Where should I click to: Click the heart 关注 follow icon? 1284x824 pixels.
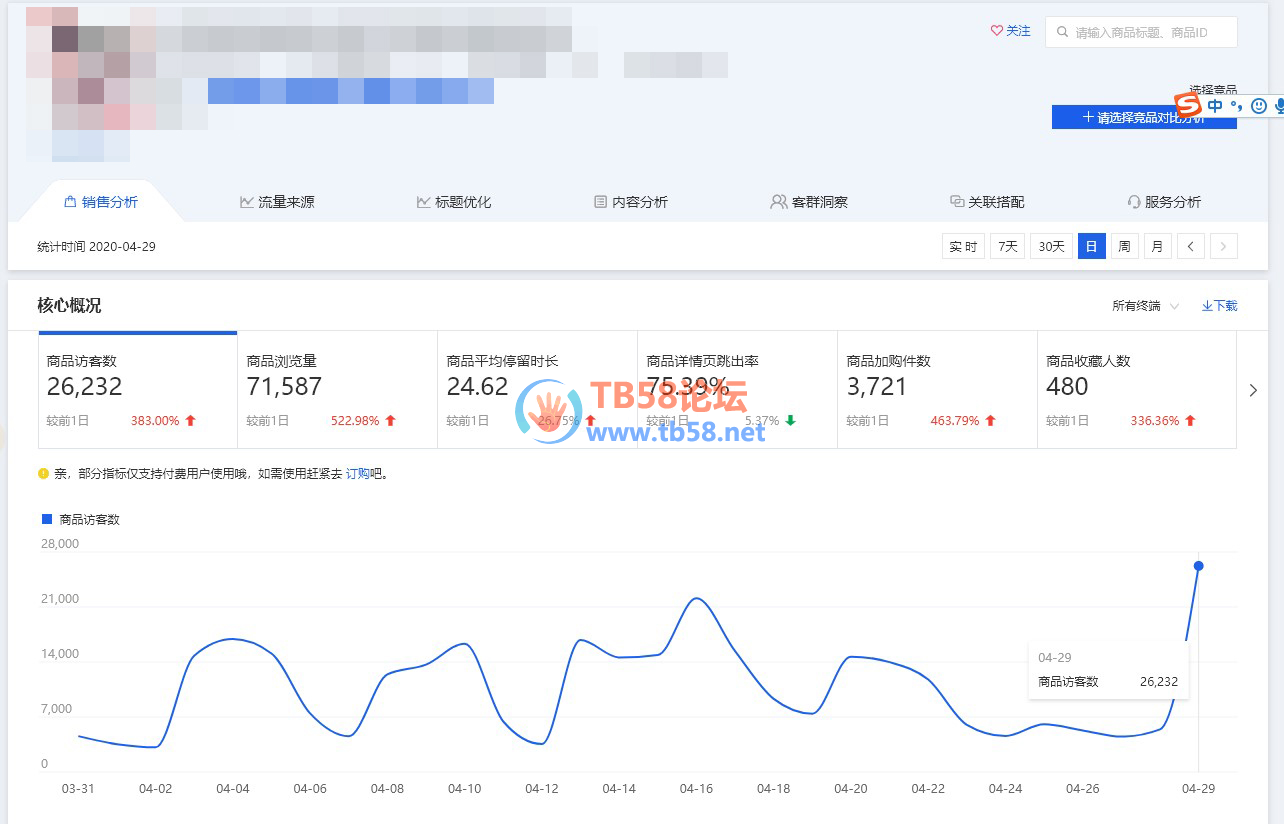(996, 31)
